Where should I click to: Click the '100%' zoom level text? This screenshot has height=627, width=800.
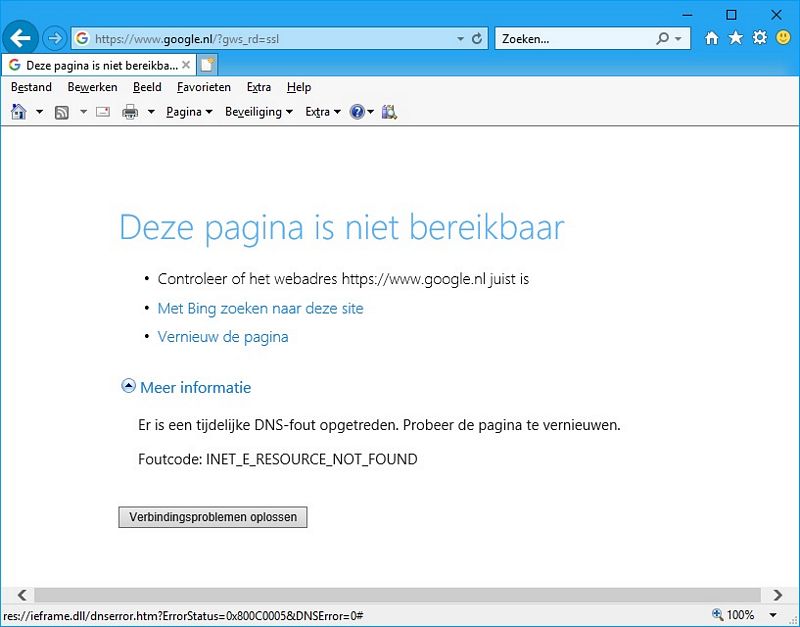click(x=740, y=615)
